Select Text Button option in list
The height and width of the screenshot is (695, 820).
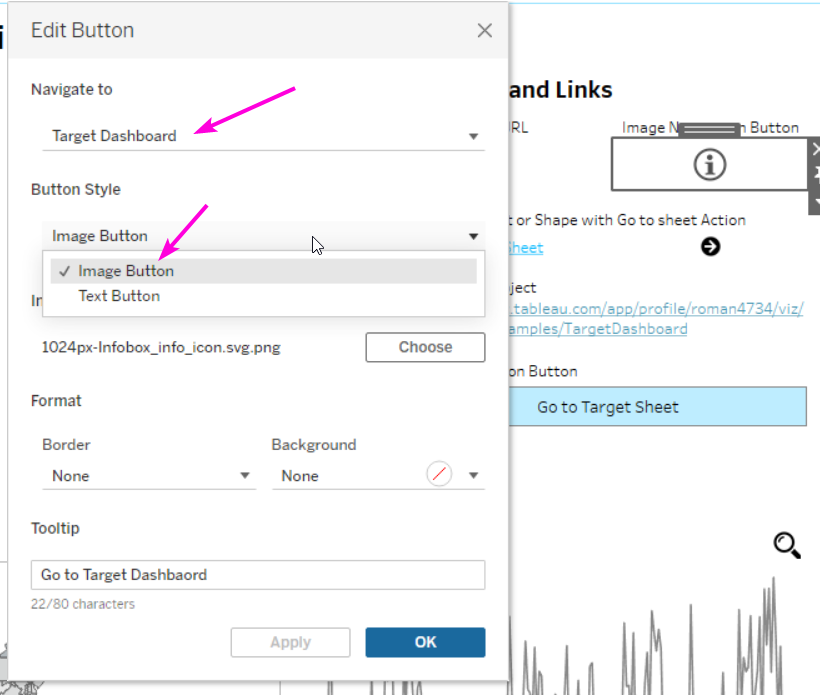click(119, 296)
